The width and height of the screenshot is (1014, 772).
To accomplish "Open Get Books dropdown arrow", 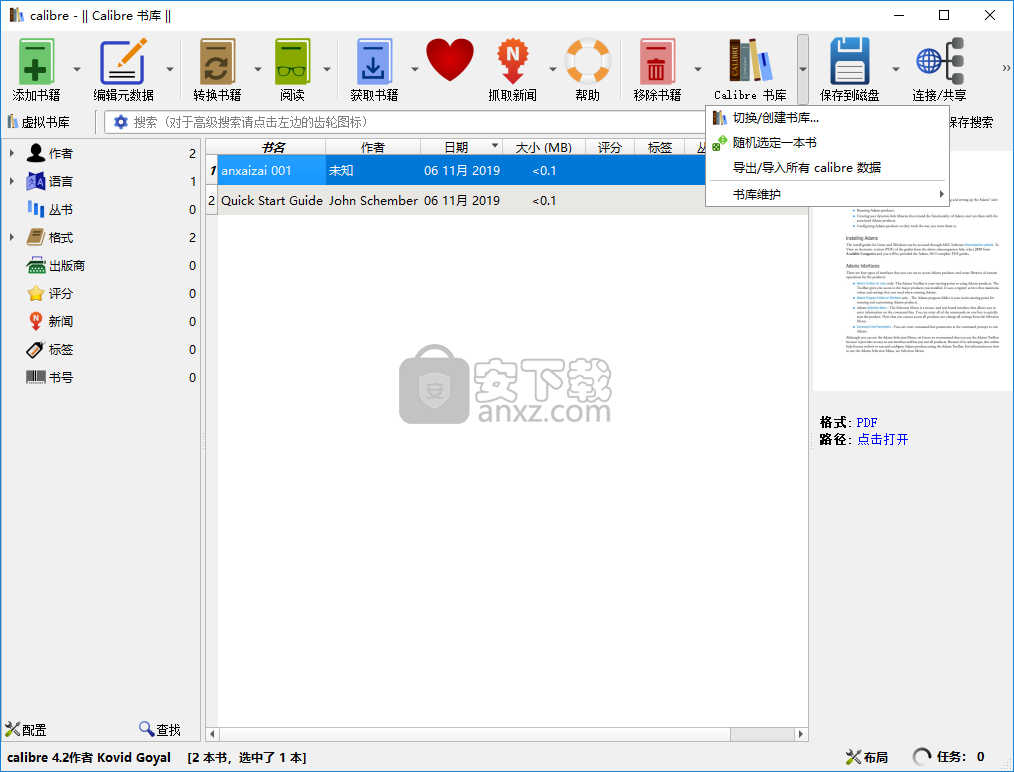I will pos(415,69).
